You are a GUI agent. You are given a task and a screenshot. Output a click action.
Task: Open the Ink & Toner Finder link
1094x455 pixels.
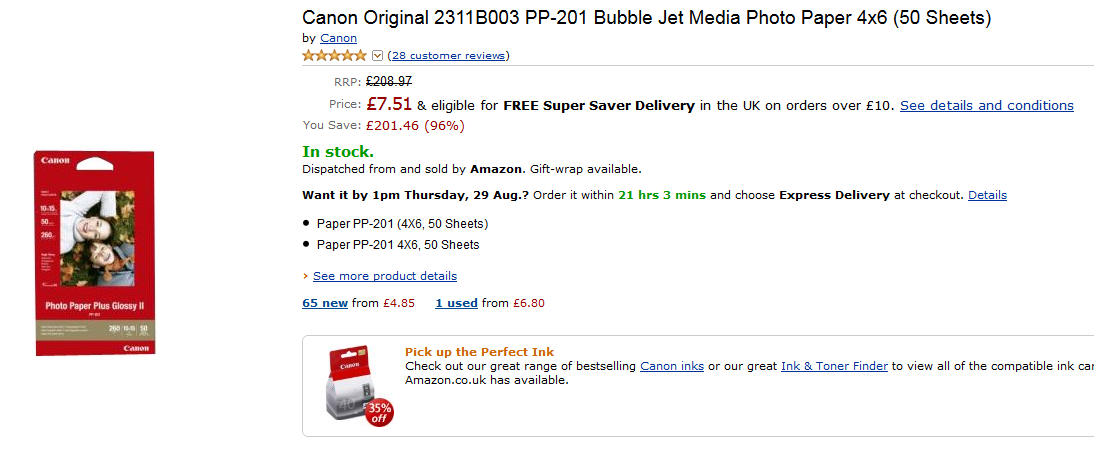pos(834,366)
